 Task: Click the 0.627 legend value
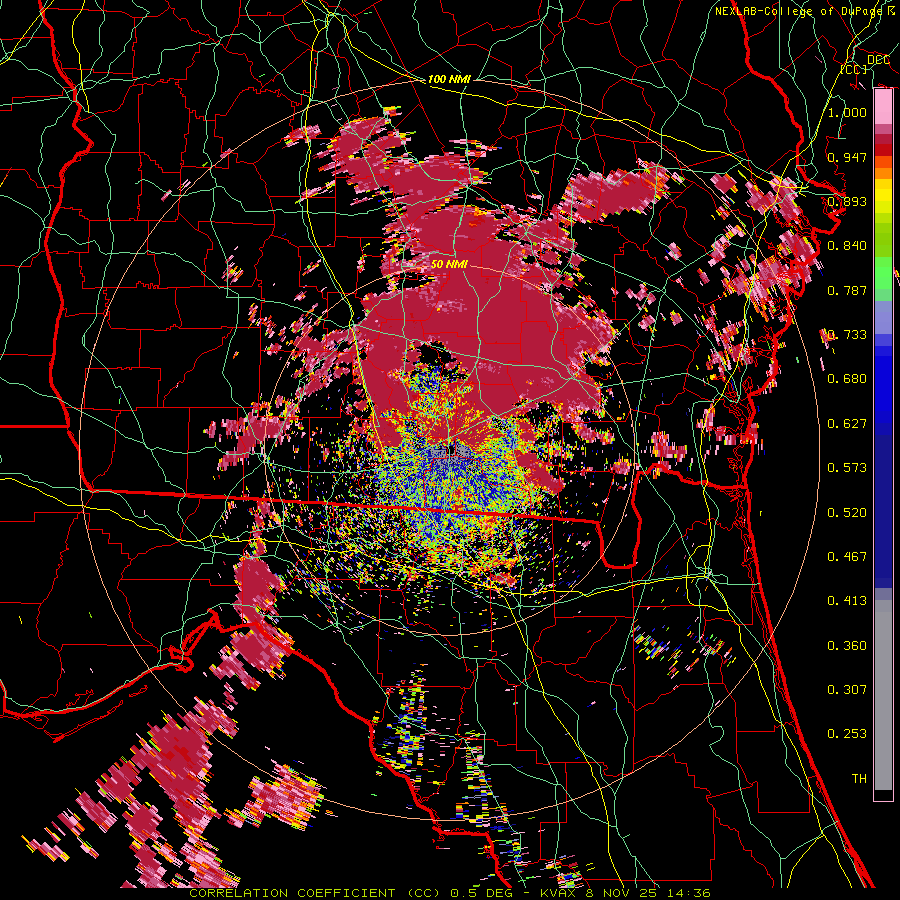coord(847,424)
